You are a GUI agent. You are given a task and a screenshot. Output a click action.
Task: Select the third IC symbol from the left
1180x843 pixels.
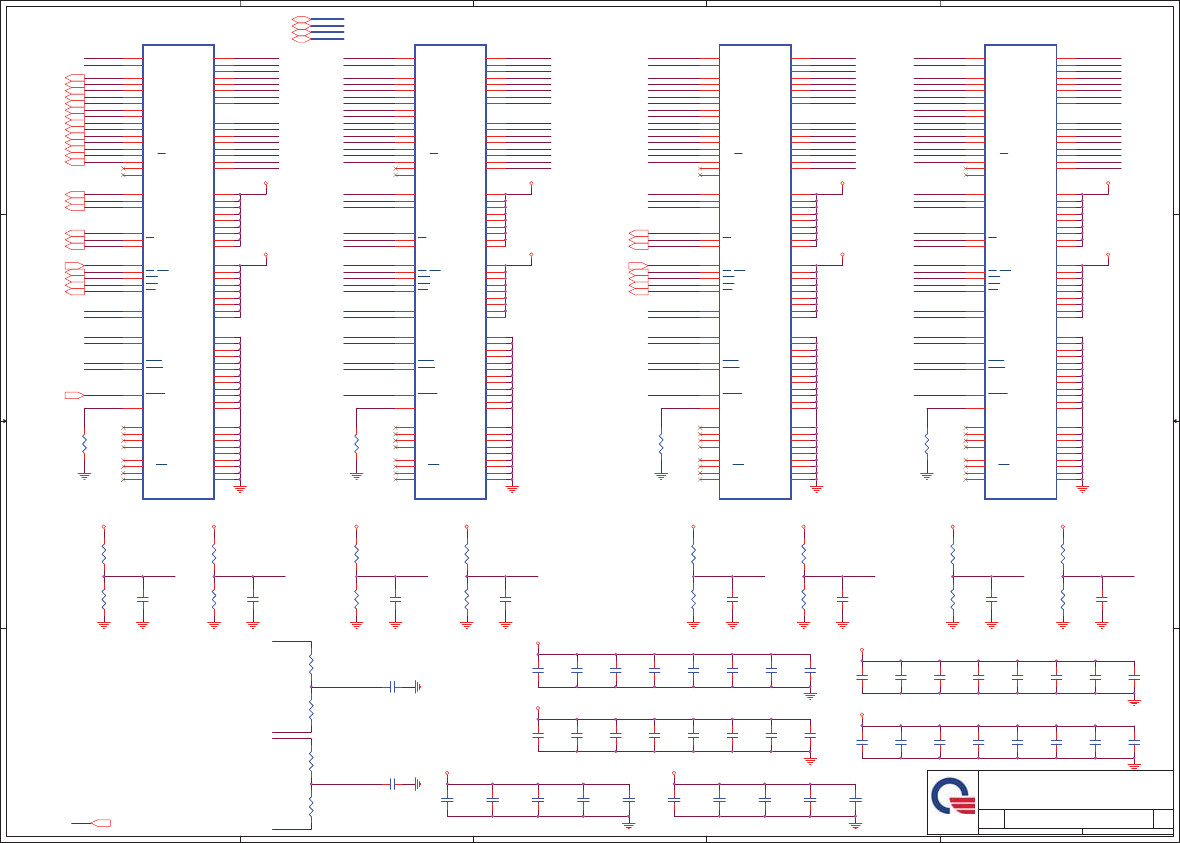tap(755, 272)
